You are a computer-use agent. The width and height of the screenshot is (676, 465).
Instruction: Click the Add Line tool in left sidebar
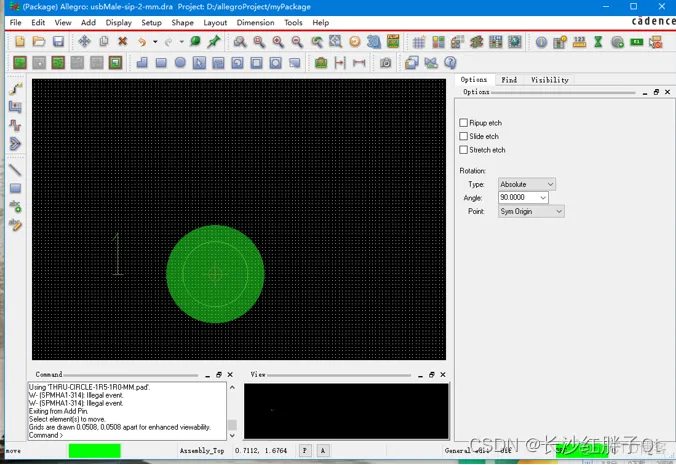[15, 170]
